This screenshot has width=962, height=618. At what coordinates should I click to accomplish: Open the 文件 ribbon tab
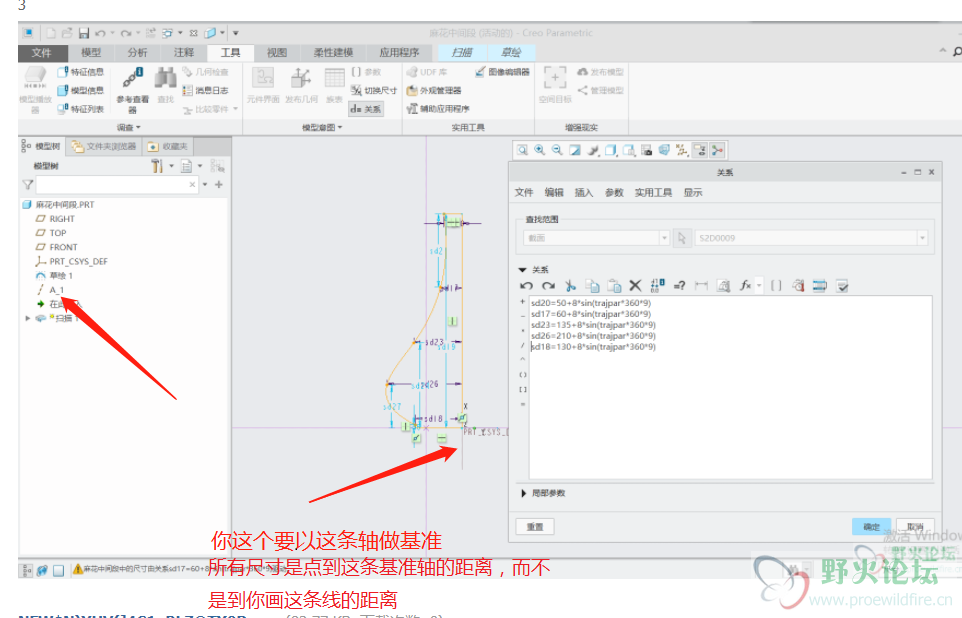click(42, 53)
